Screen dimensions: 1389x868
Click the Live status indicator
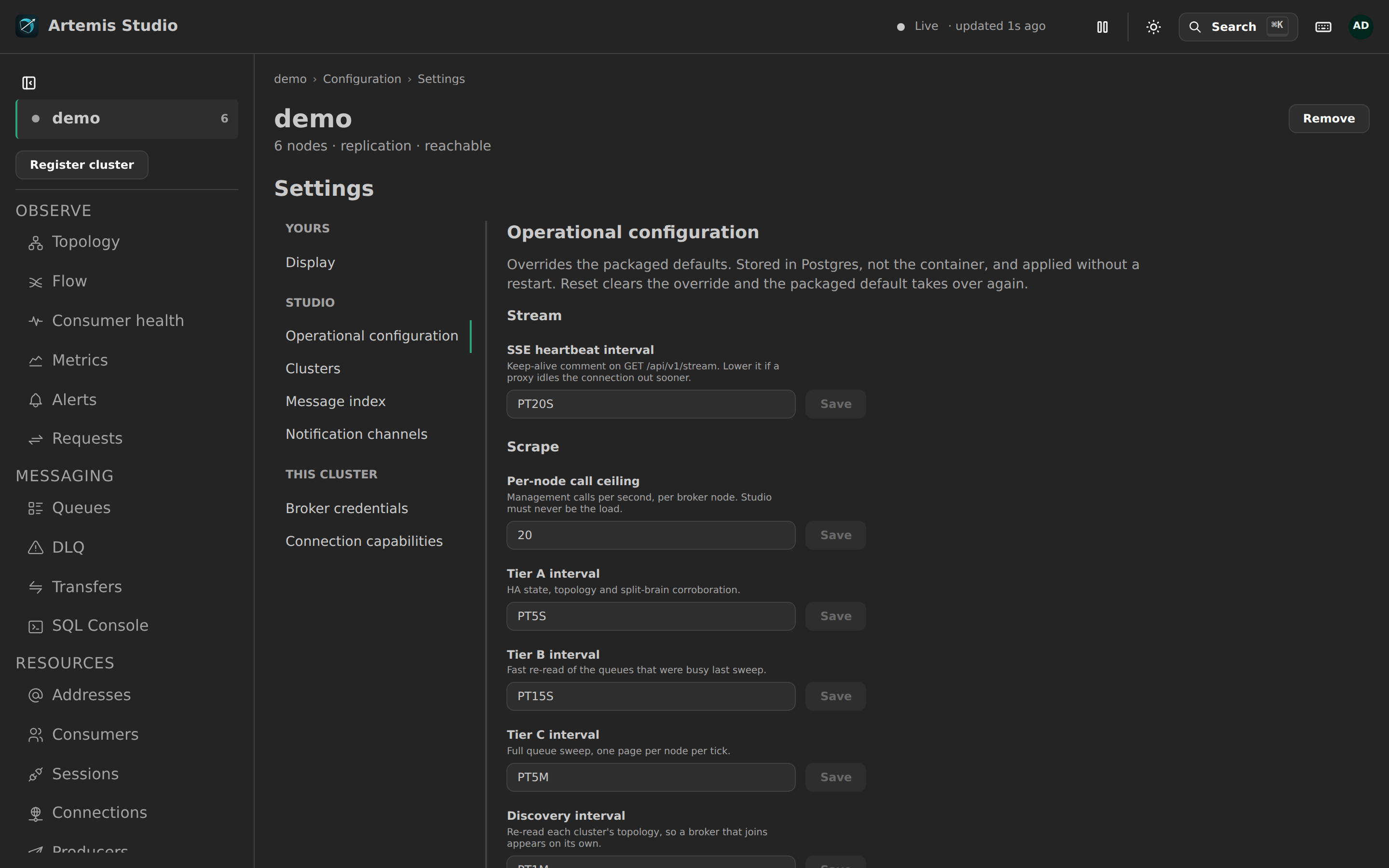coord(917,27)
